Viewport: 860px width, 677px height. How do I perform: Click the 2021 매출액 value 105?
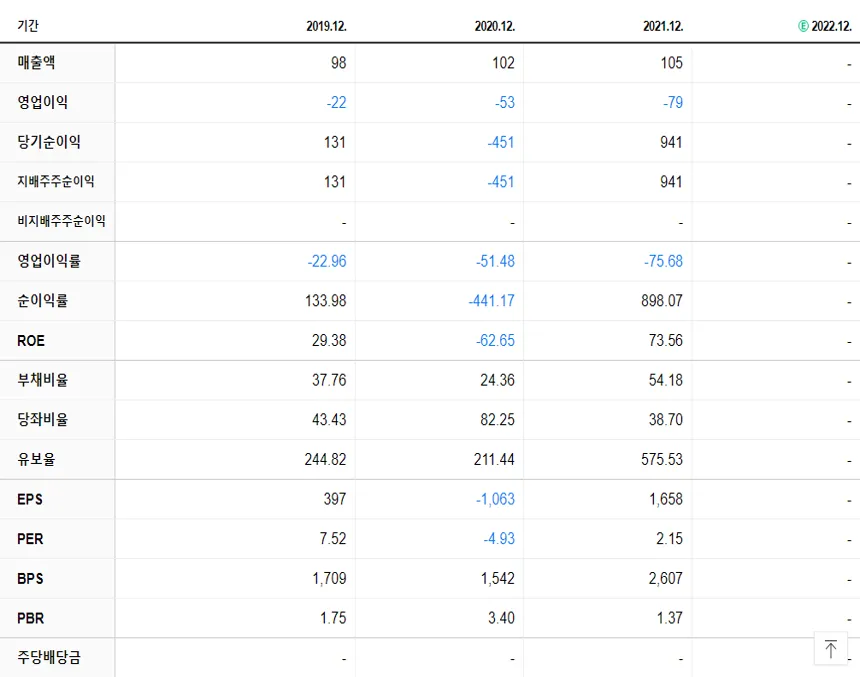coord(672,63)
